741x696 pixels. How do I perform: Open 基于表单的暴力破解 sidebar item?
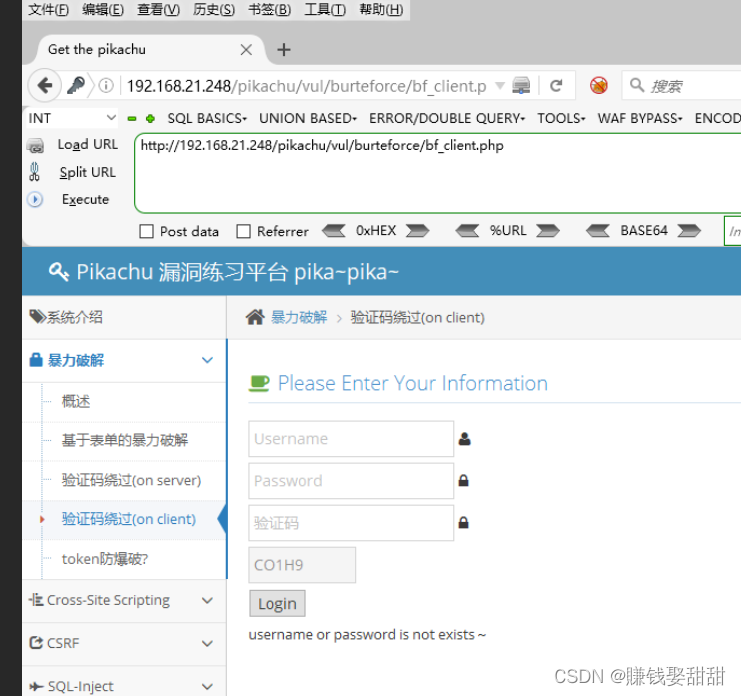coord(125,440)
